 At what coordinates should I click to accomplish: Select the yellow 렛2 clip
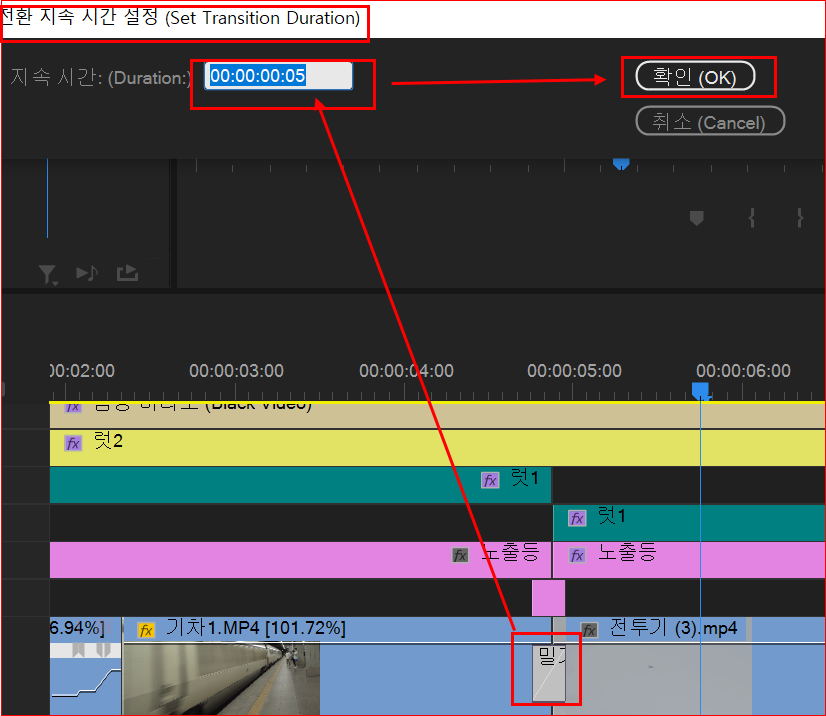click(x=437, y=448)
